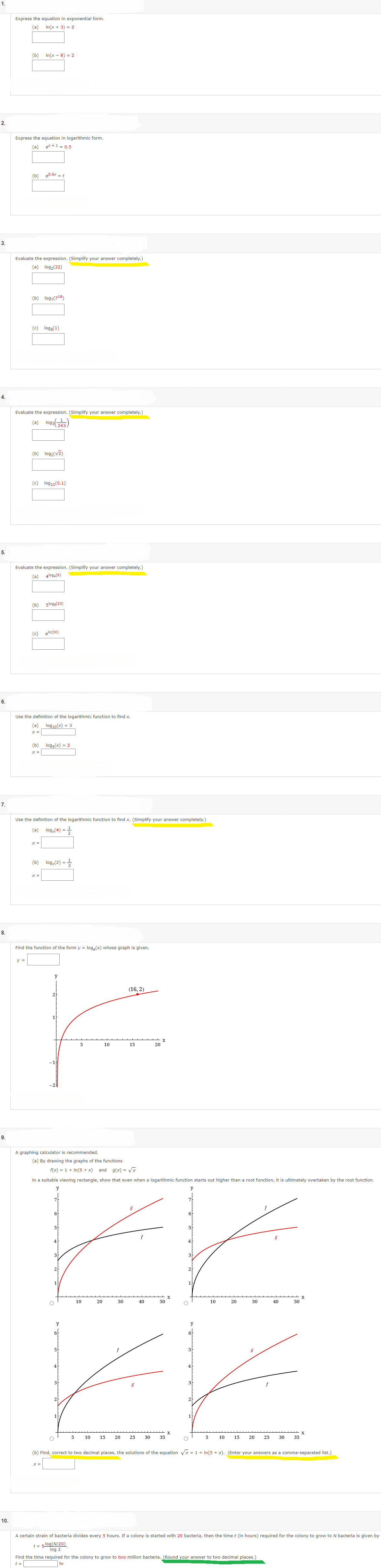Viewport: 381px width, 1568px height.
Task: Click the answer box for ln(x + 3) = 2
Action: point(48,37)
